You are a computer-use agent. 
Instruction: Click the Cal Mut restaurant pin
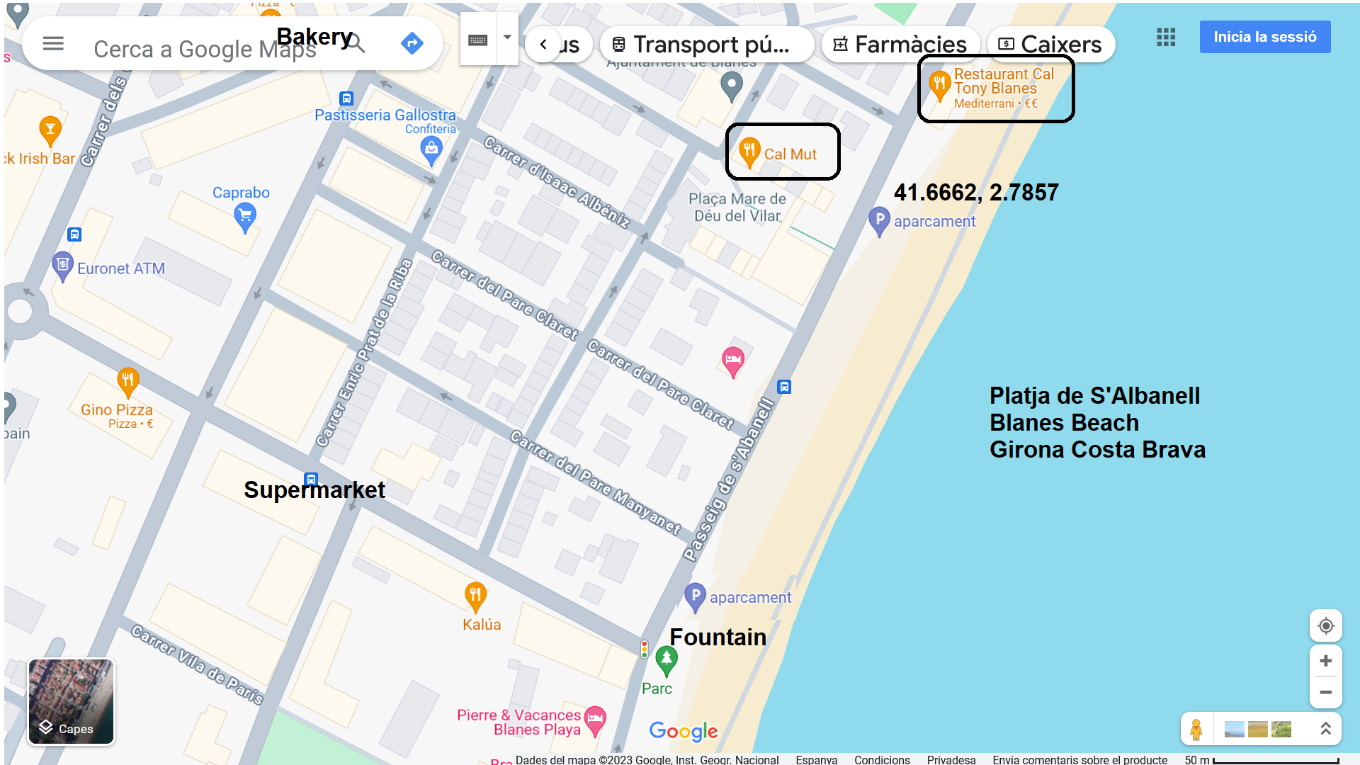(749, 153)
